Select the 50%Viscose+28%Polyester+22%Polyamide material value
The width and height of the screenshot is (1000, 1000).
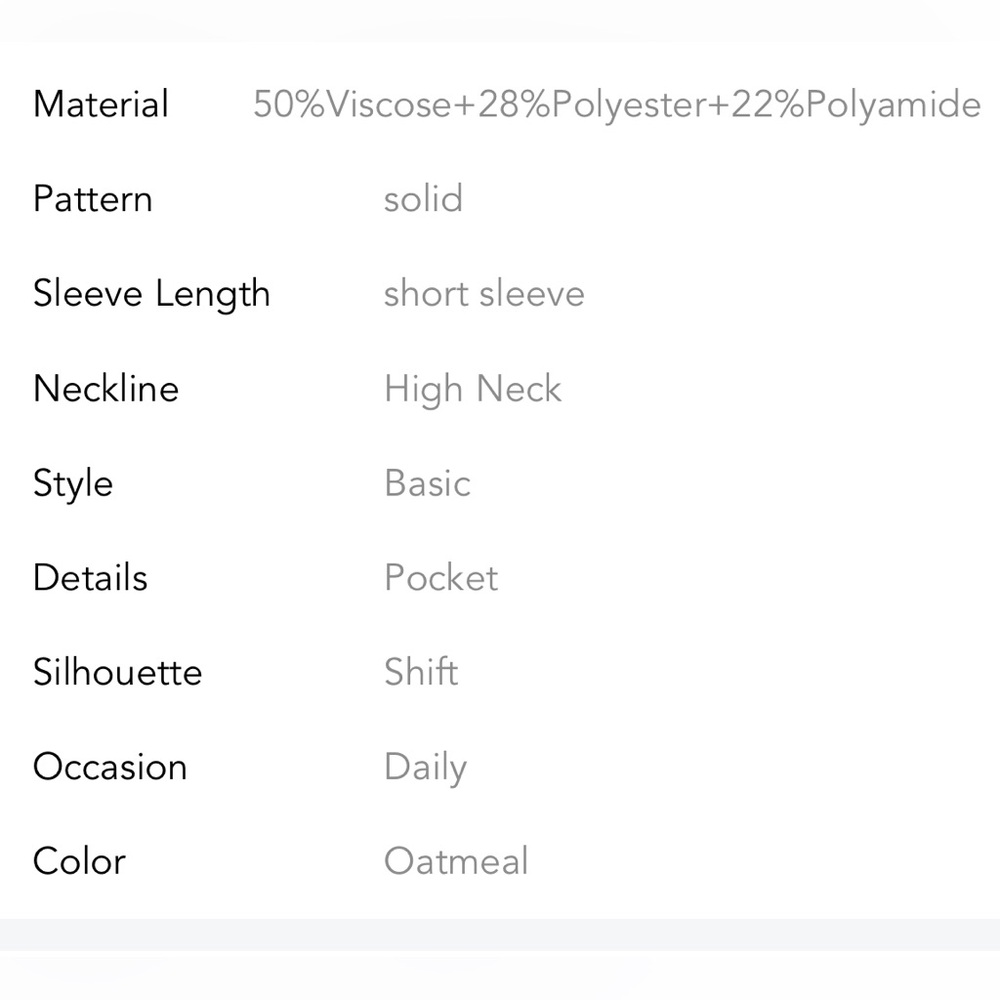point(617,104)
